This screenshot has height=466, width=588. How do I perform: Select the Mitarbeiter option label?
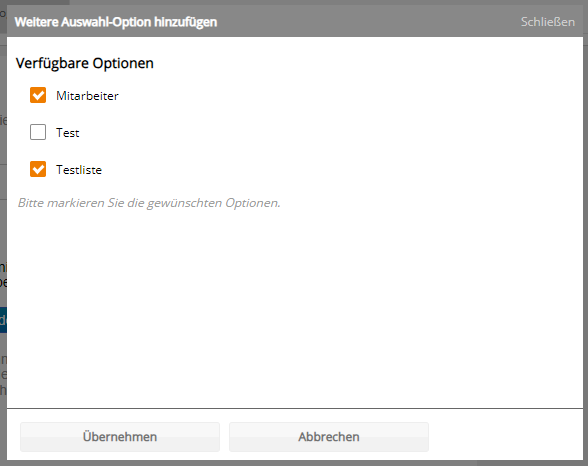pyautogui.click(x=87, y=96)
